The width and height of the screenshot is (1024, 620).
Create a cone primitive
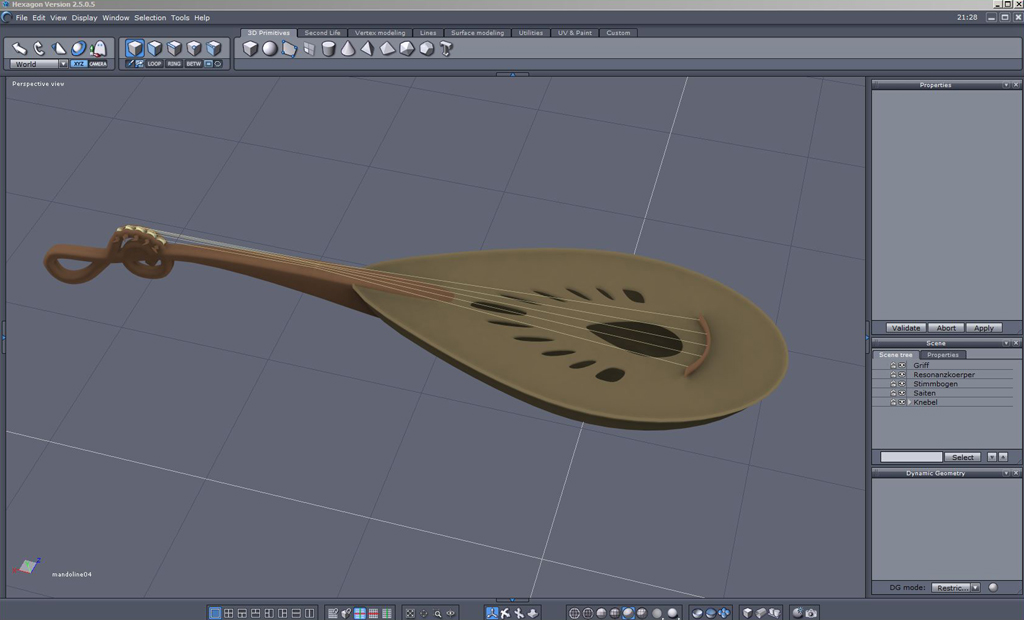[x=348, y=48]
